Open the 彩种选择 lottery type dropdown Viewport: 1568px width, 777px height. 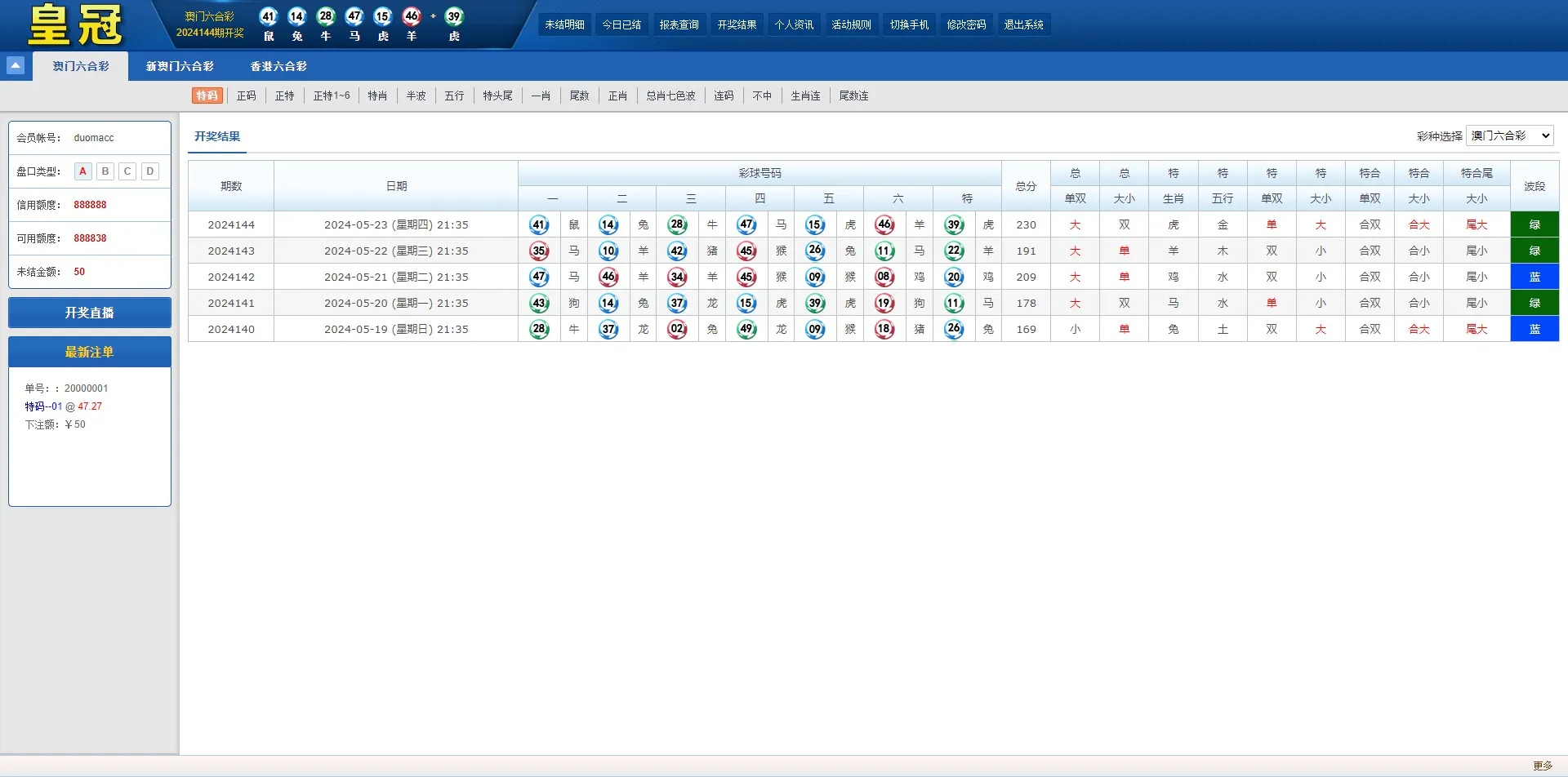tap(1509, 136)
